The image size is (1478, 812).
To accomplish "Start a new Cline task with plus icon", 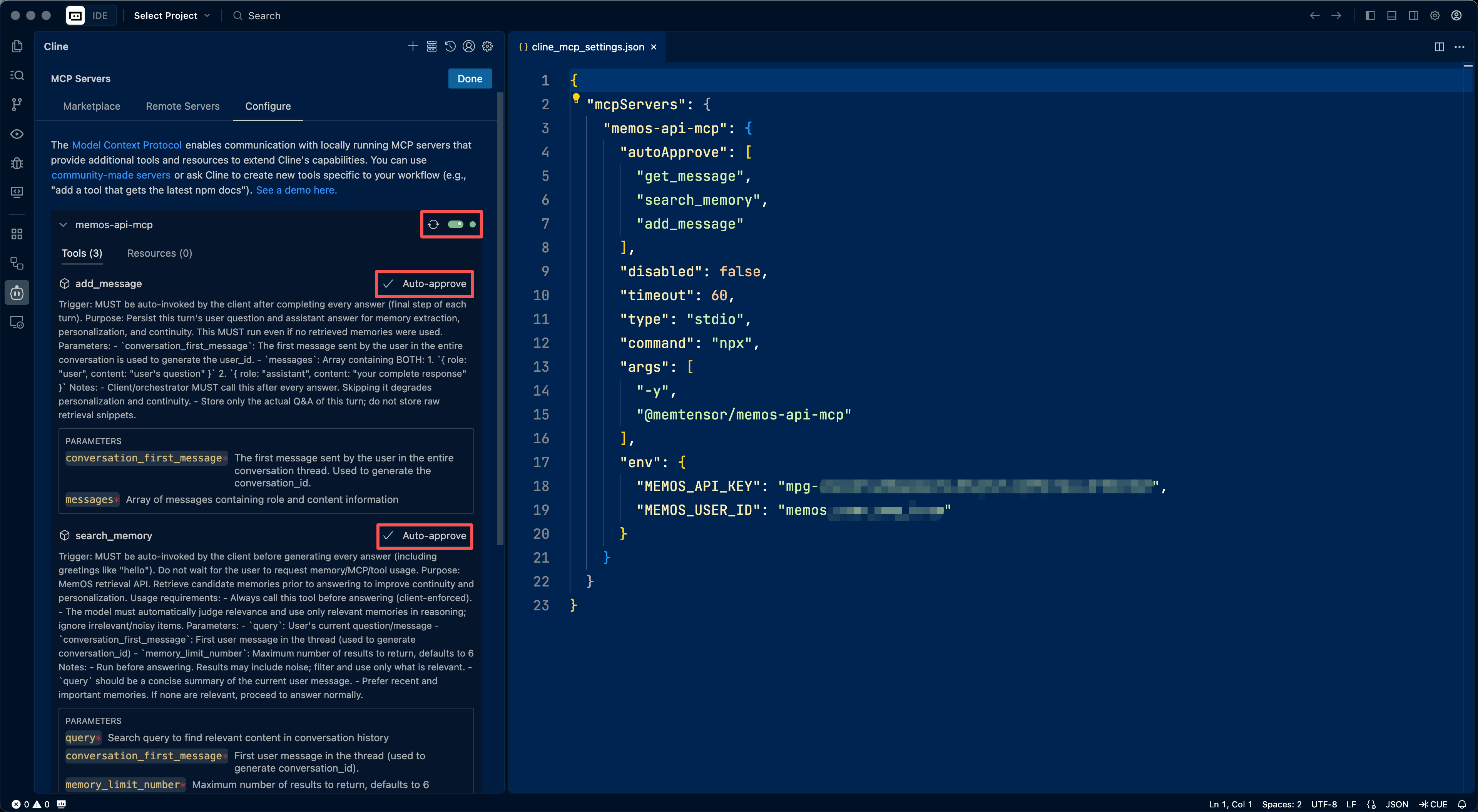I will point(413,46).
